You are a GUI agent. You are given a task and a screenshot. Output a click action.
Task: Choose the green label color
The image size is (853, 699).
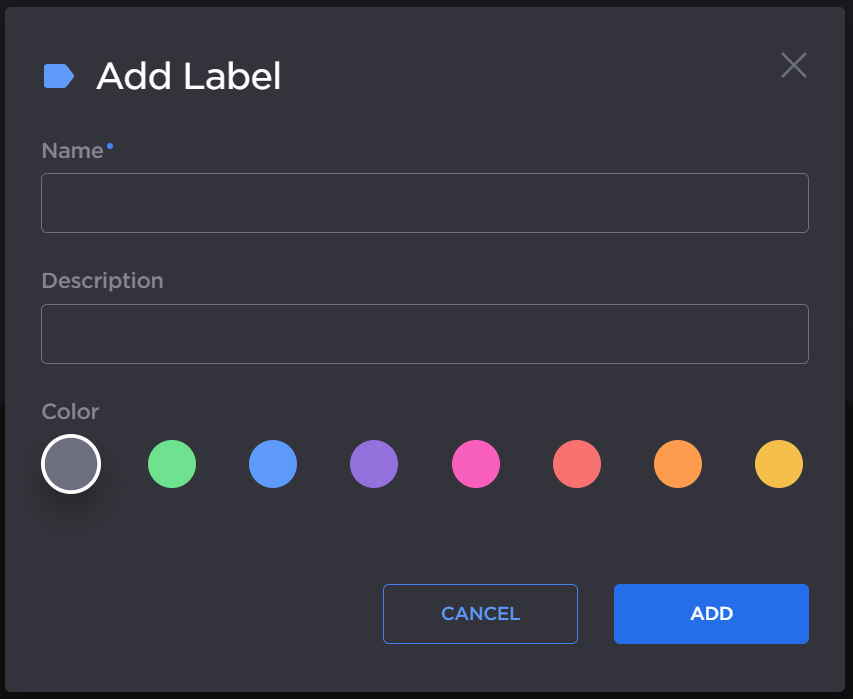[172, 463]
